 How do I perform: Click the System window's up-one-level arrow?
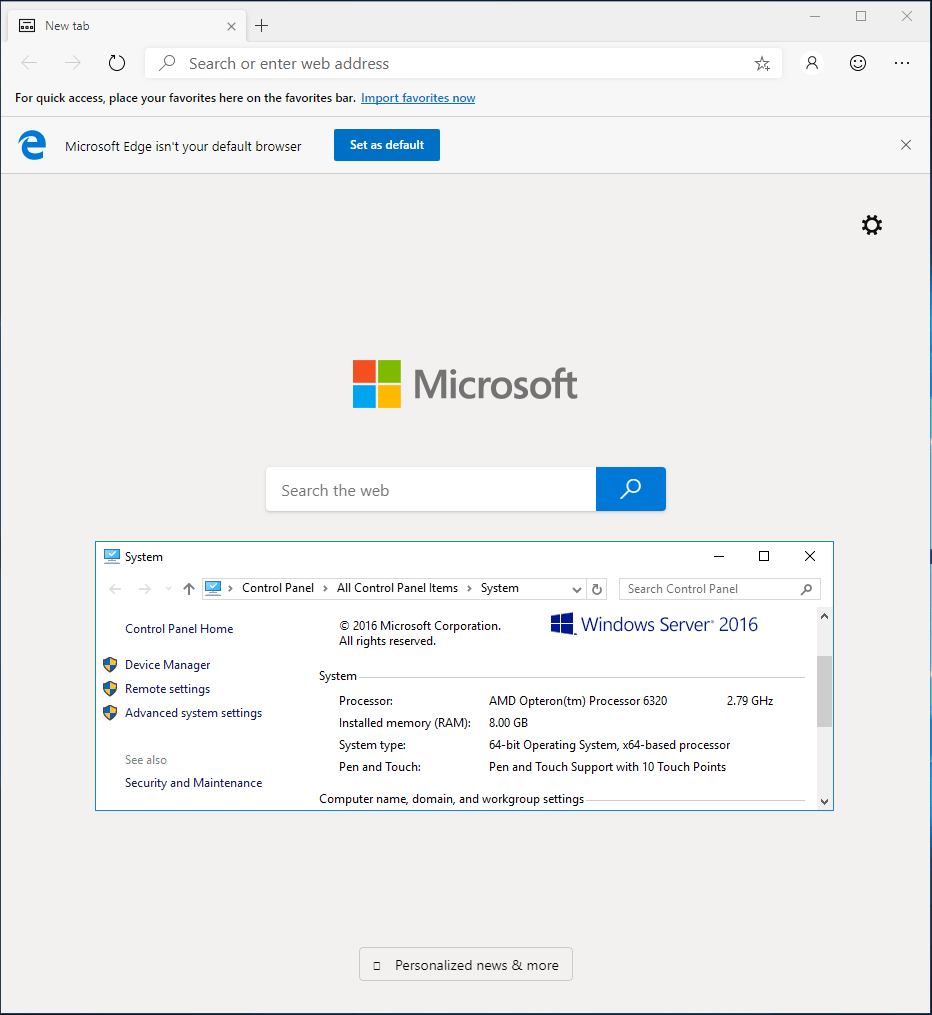click(189, 589)
